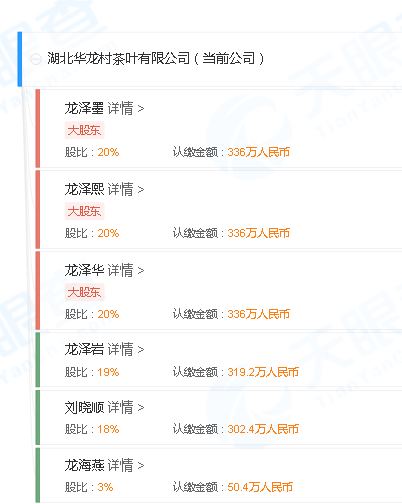The width and height of the screenshot is (402, 504).
Task: Open shareholder 刘晓顺 name link
Action: pos(84,407)
